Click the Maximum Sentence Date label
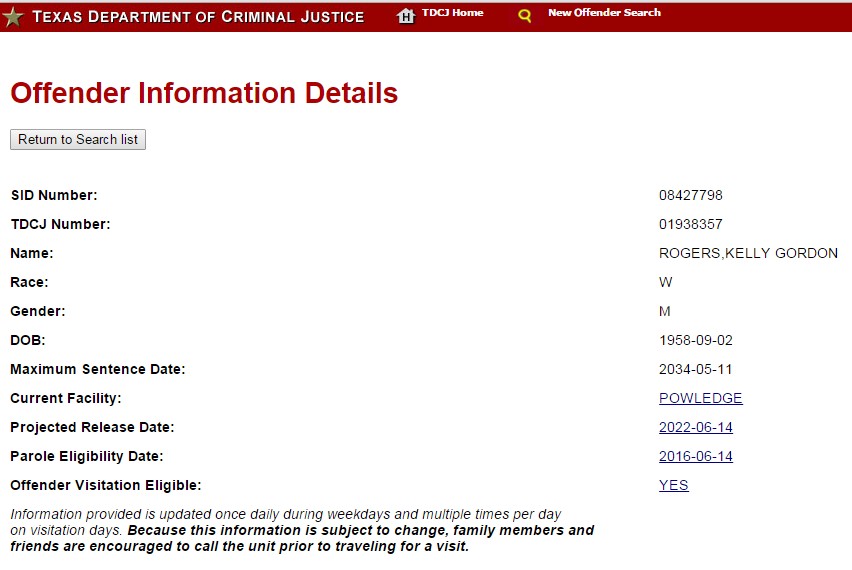 click(98, 369)
